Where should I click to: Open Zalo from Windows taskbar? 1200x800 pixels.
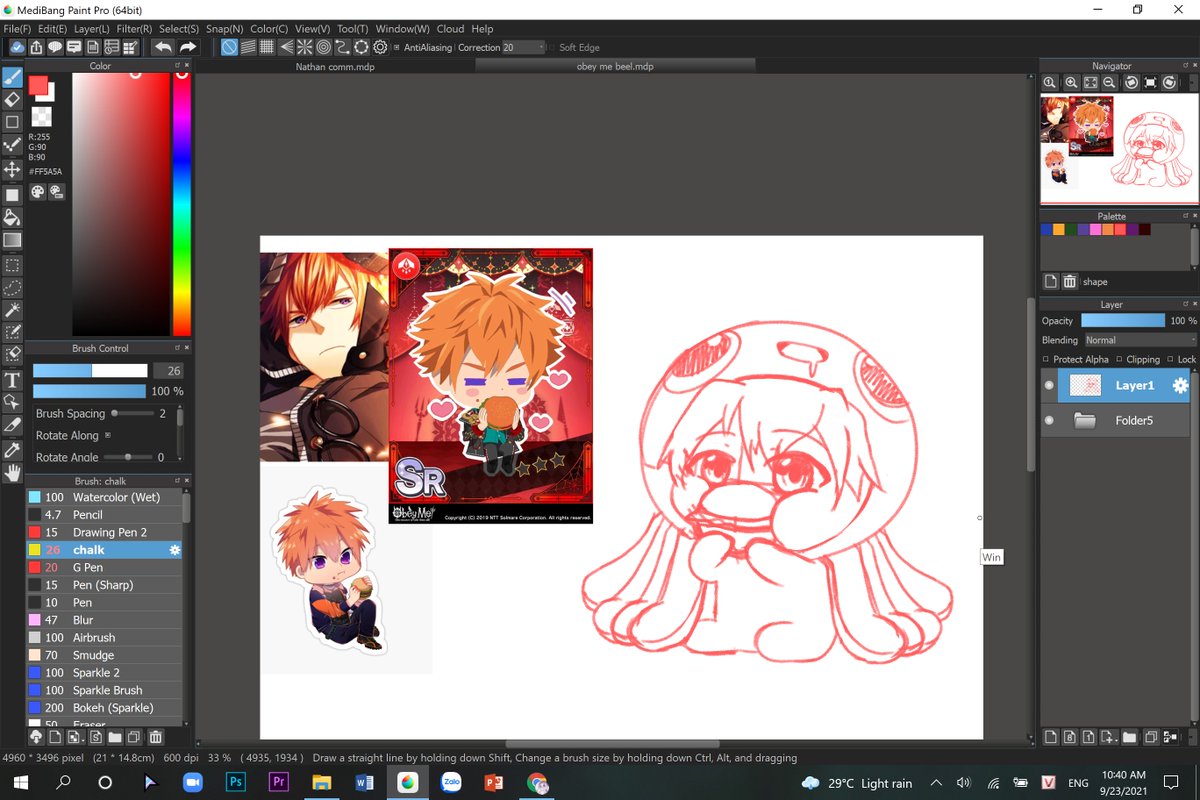pyautogui.click(x=451, y=782)
